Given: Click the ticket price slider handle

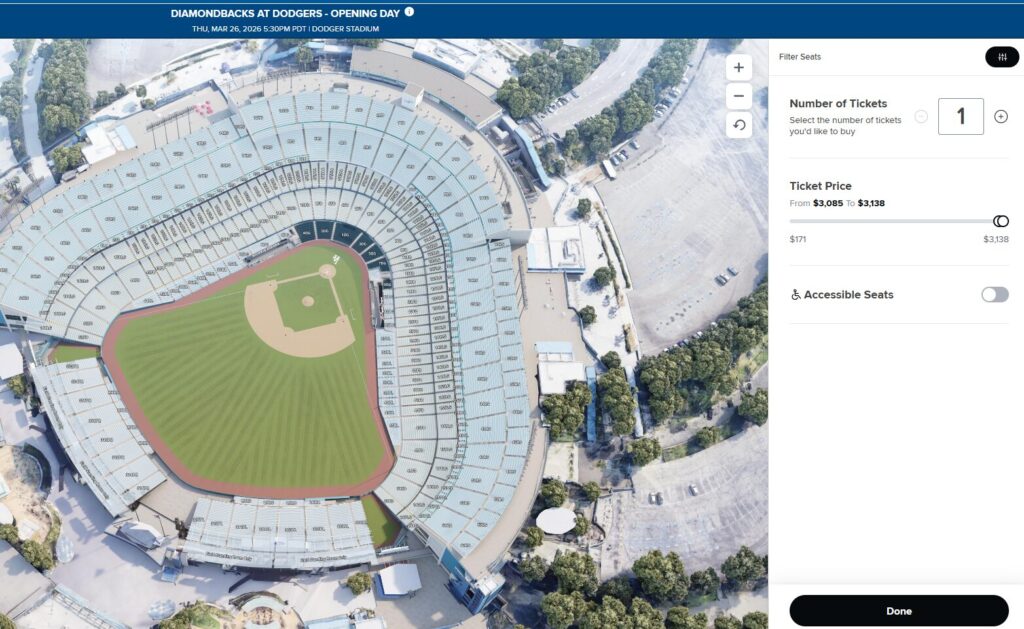Looking at the screenshot, I should tap(1000, 221).
